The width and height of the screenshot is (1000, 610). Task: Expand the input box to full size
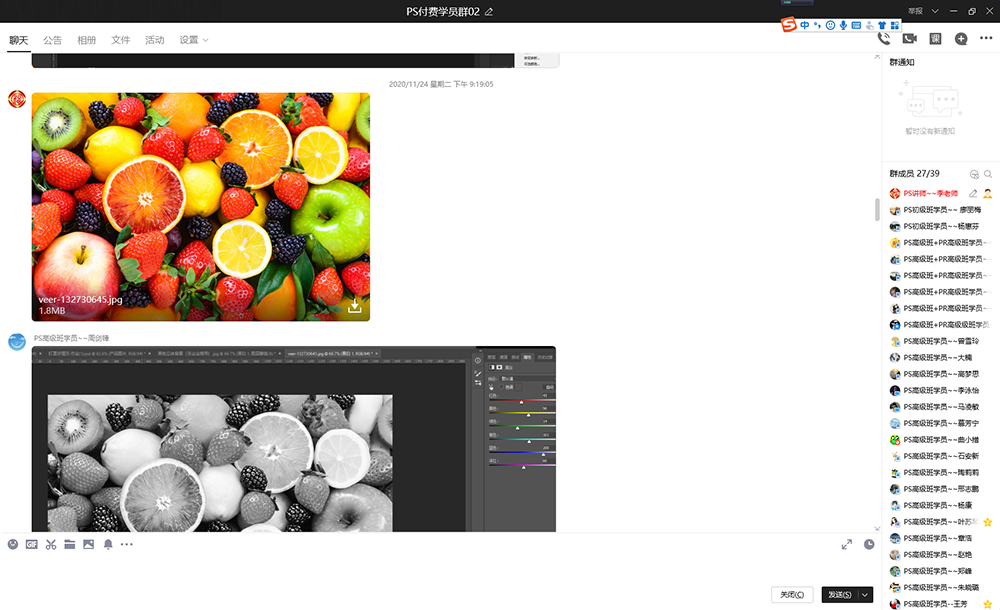[x=847, y=544]
